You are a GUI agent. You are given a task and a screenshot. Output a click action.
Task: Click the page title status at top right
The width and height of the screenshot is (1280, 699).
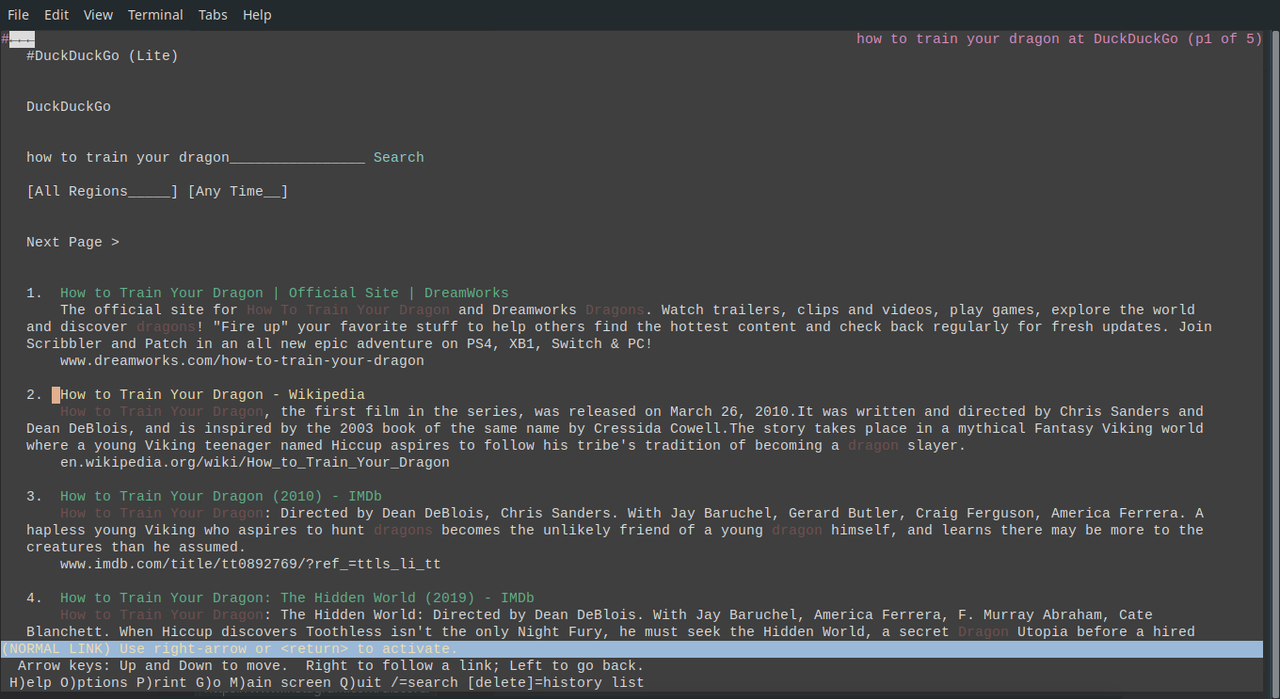click(1059, 39)
